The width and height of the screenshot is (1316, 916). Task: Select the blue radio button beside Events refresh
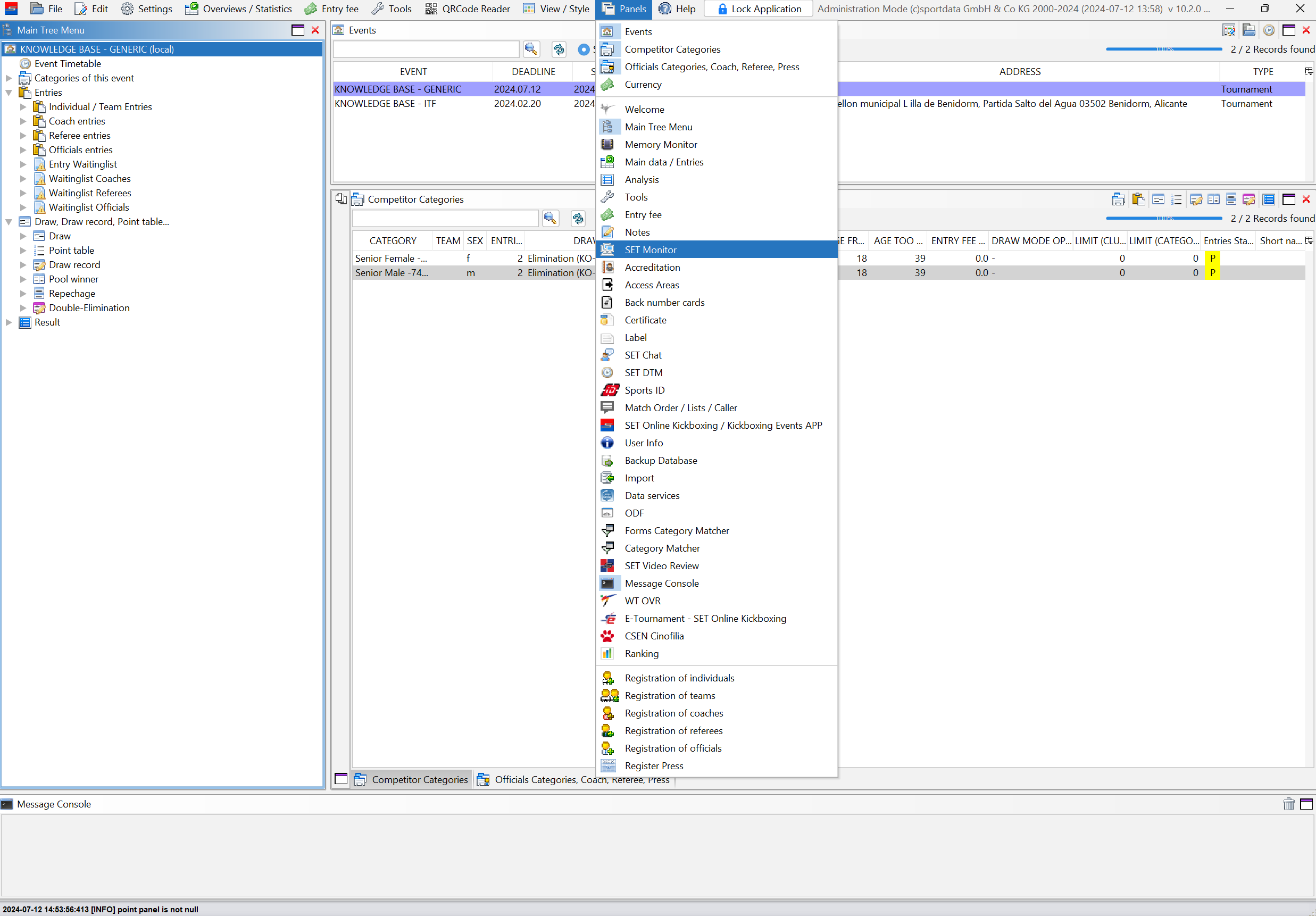[584, 49]
